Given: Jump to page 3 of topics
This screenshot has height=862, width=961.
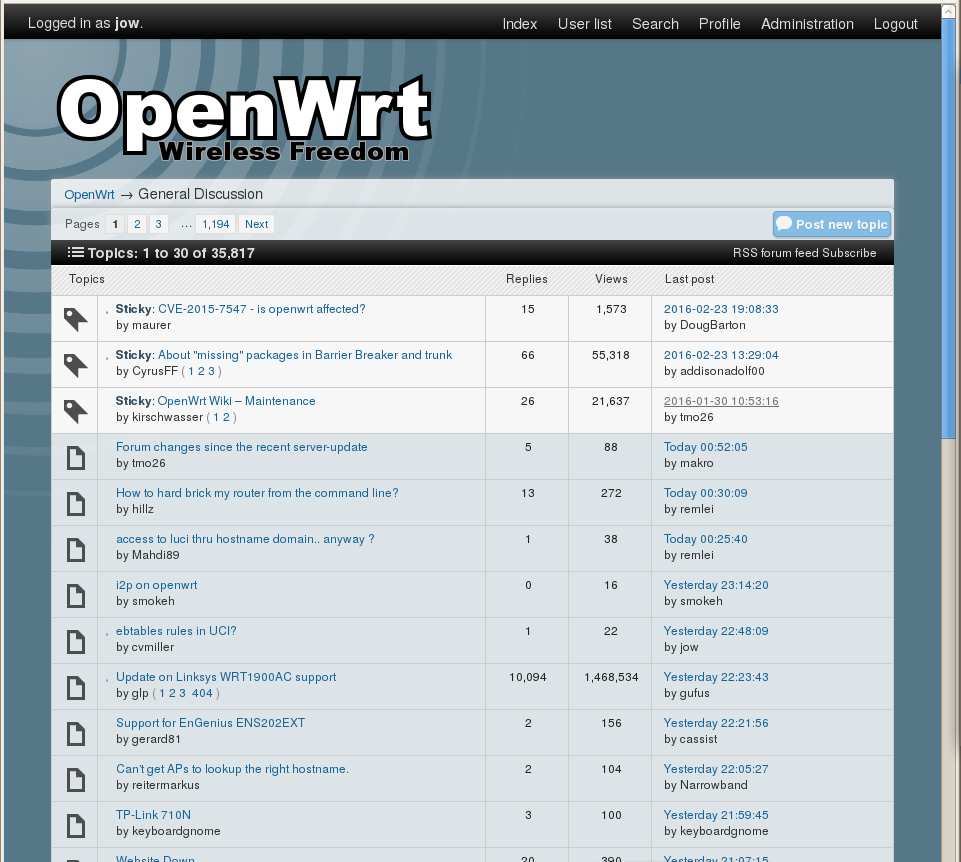Looking at the screenshot, I should [x=158, y=224].
